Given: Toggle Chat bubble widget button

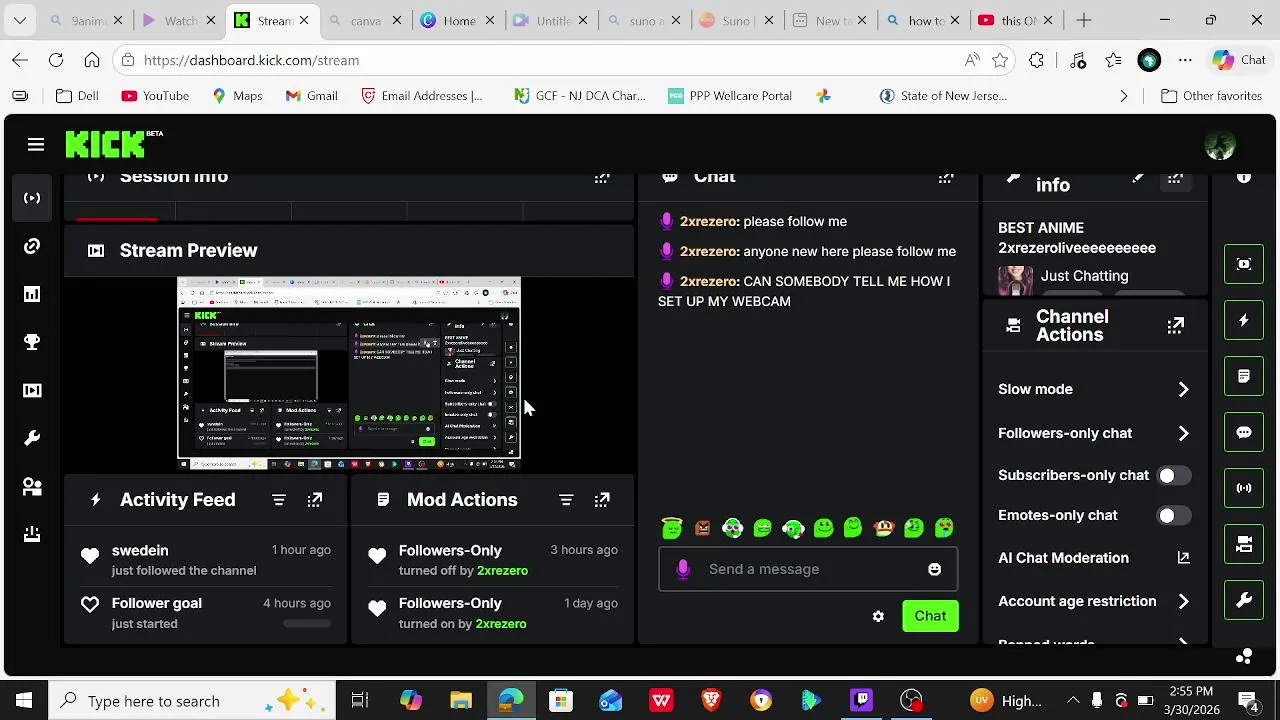Looking at the screenshot, I should coord(1244,432).
